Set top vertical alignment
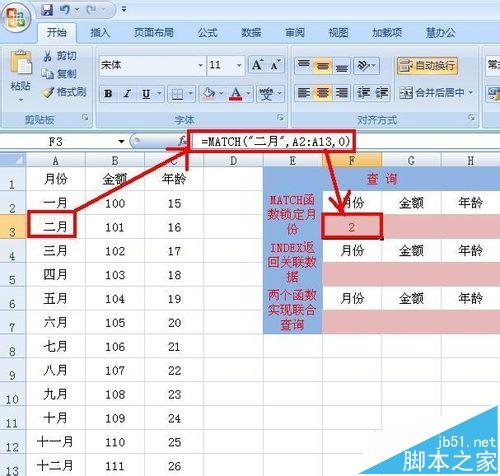 coord(303,65)
